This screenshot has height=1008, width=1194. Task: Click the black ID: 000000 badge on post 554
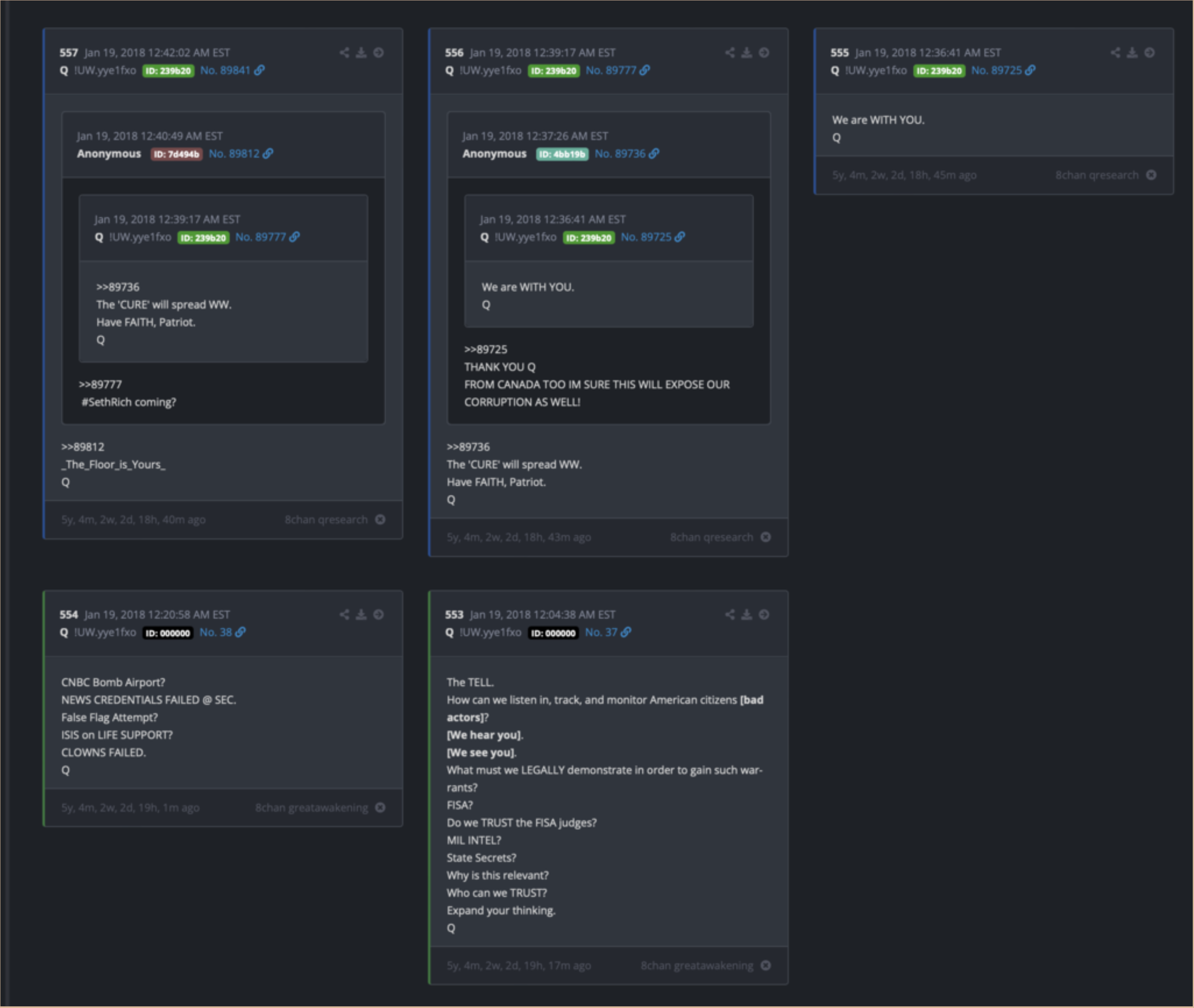point(168,633)
